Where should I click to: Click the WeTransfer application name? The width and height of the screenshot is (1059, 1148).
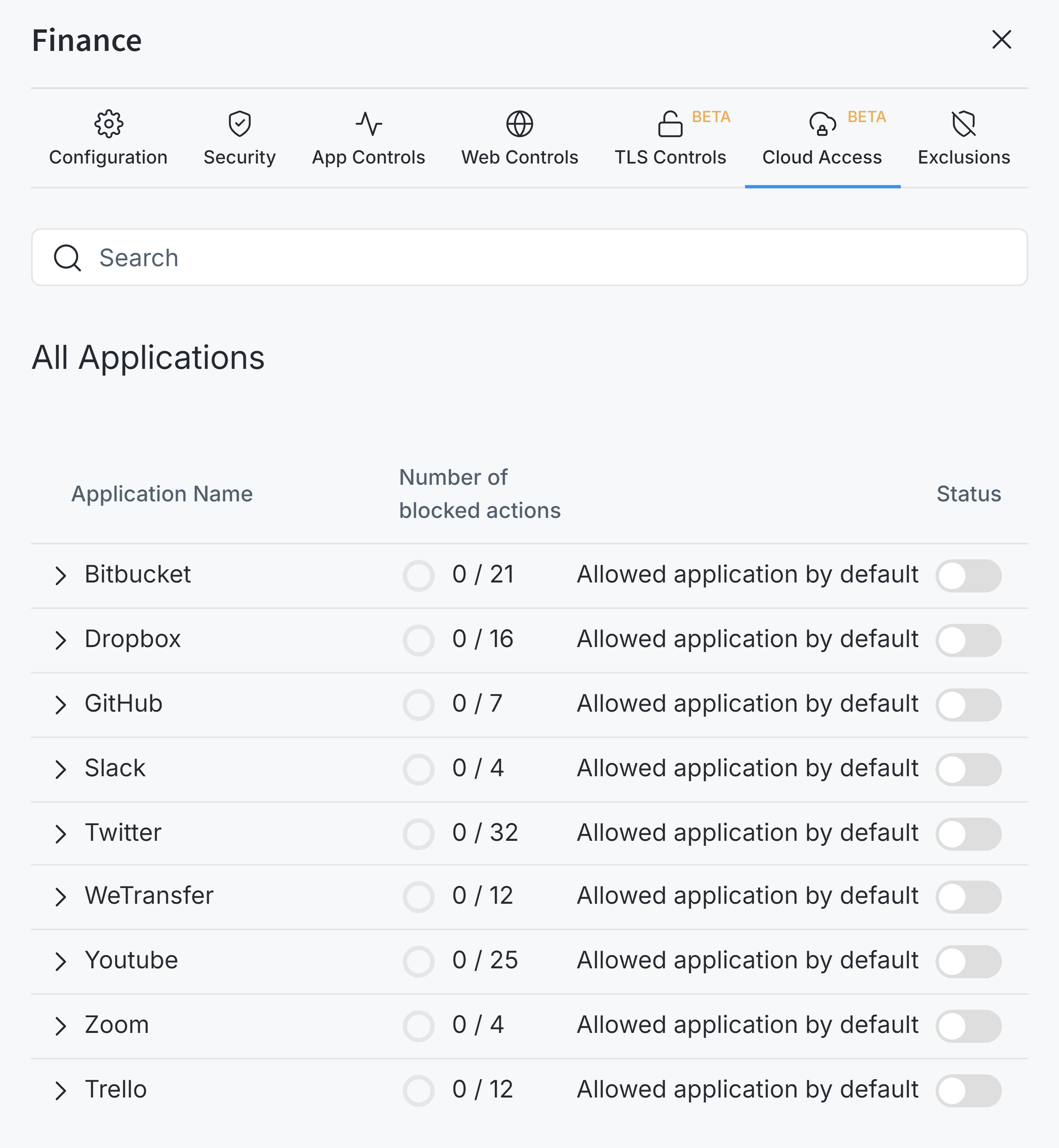coord(149,895)
